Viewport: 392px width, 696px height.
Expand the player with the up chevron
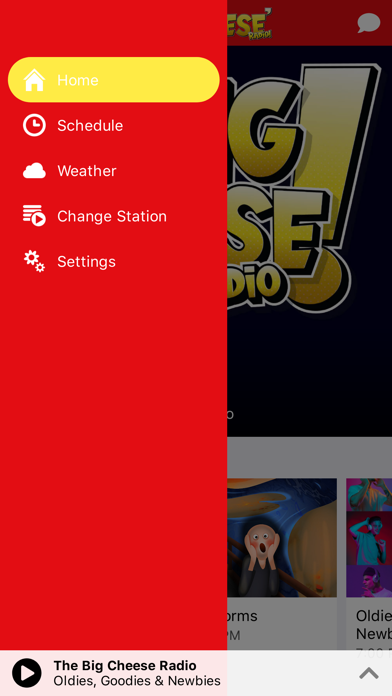[368, 673]
